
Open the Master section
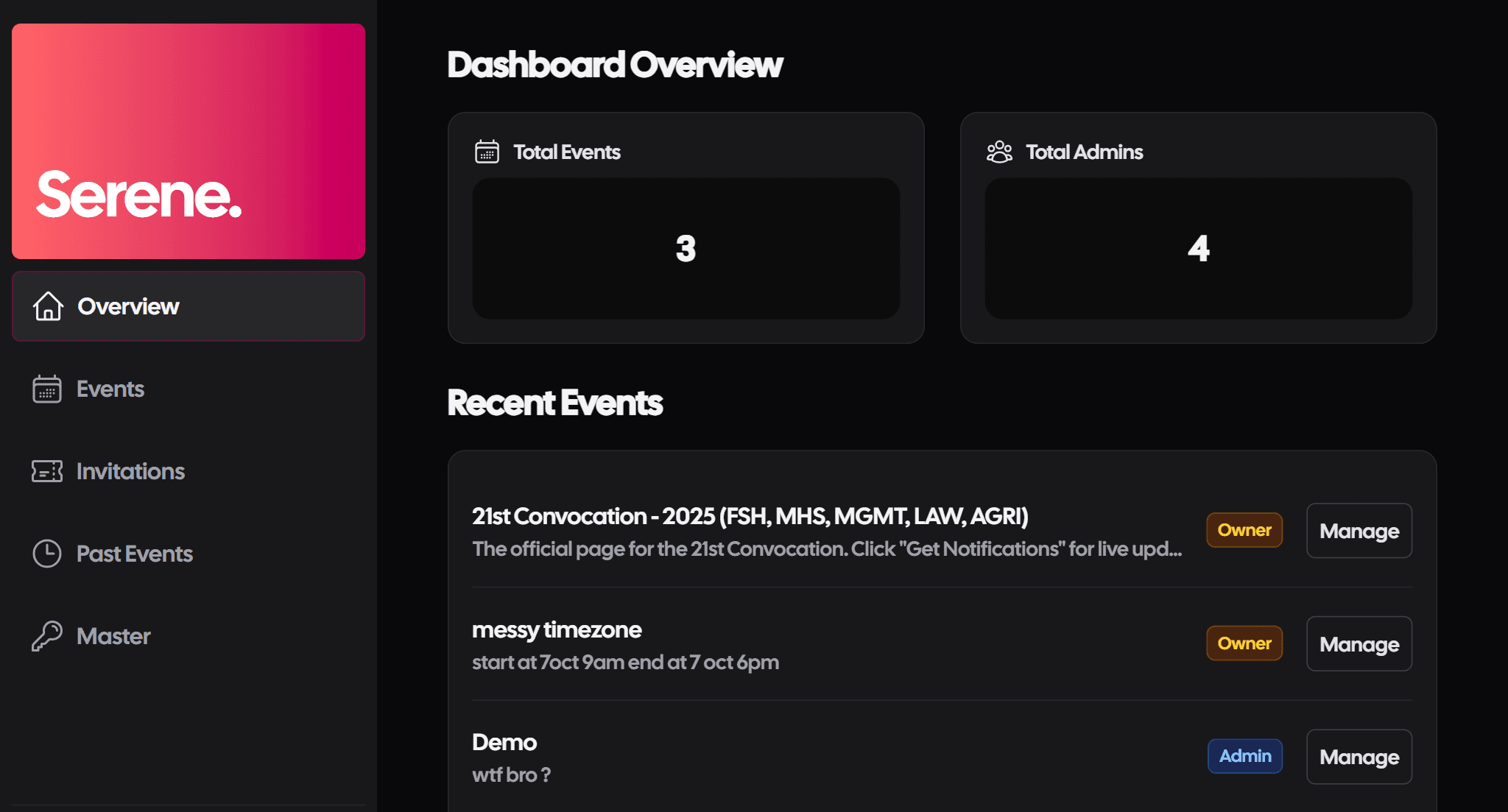[x=188, y=636]
